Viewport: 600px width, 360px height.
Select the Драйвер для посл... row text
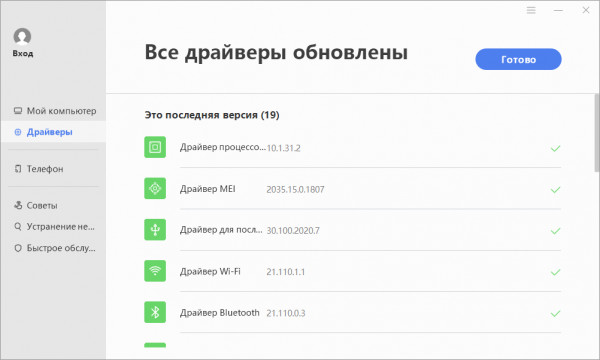click(221, 230)
